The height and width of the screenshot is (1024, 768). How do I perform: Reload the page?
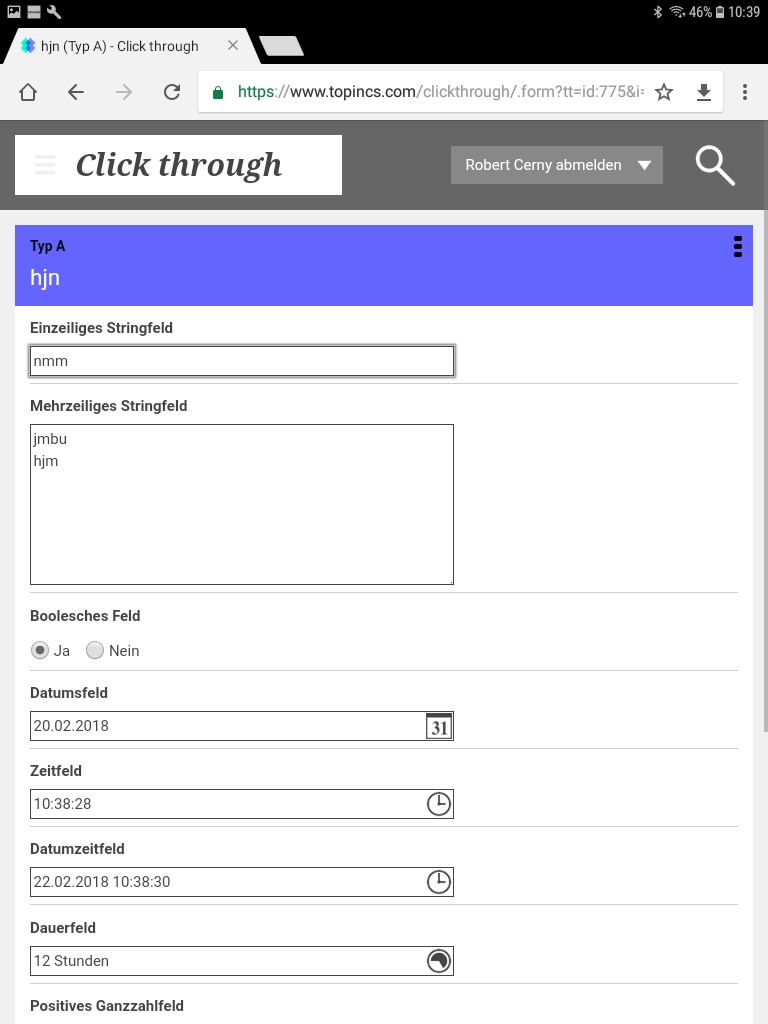coord(172,92)
